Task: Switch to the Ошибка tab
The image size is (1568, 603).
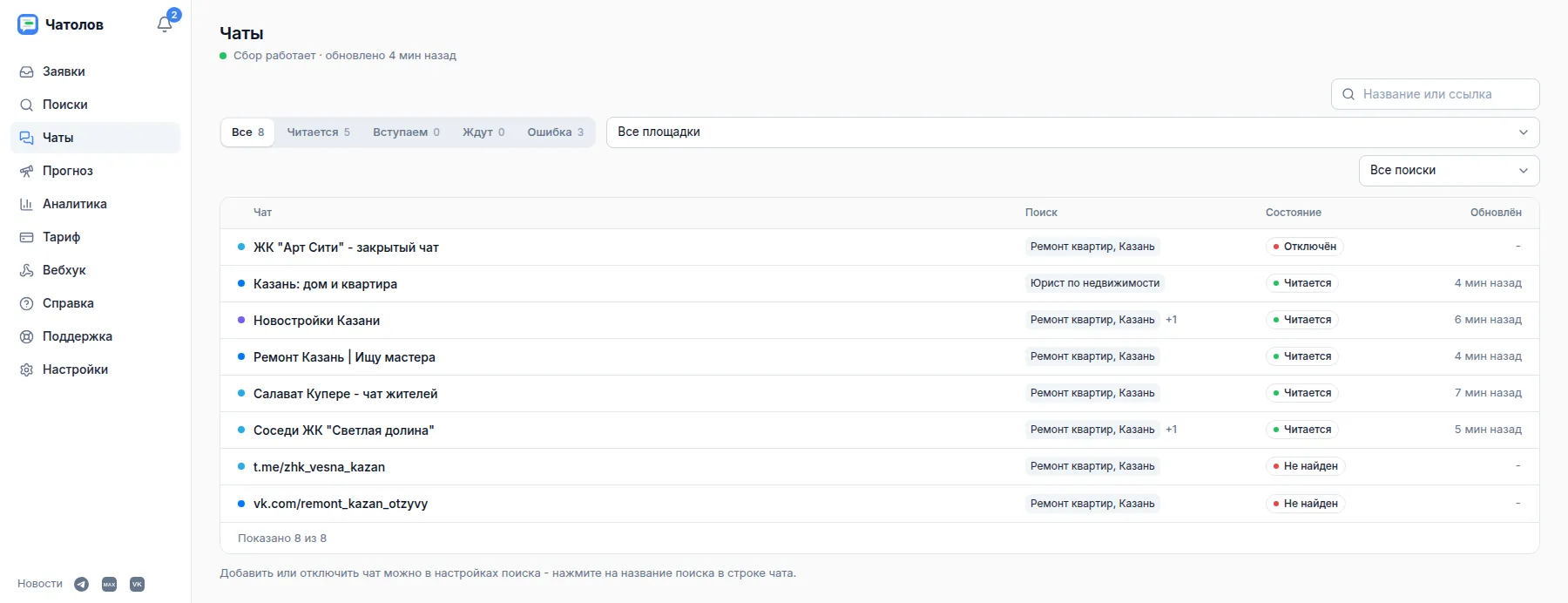Action: [x=555, y=132]
